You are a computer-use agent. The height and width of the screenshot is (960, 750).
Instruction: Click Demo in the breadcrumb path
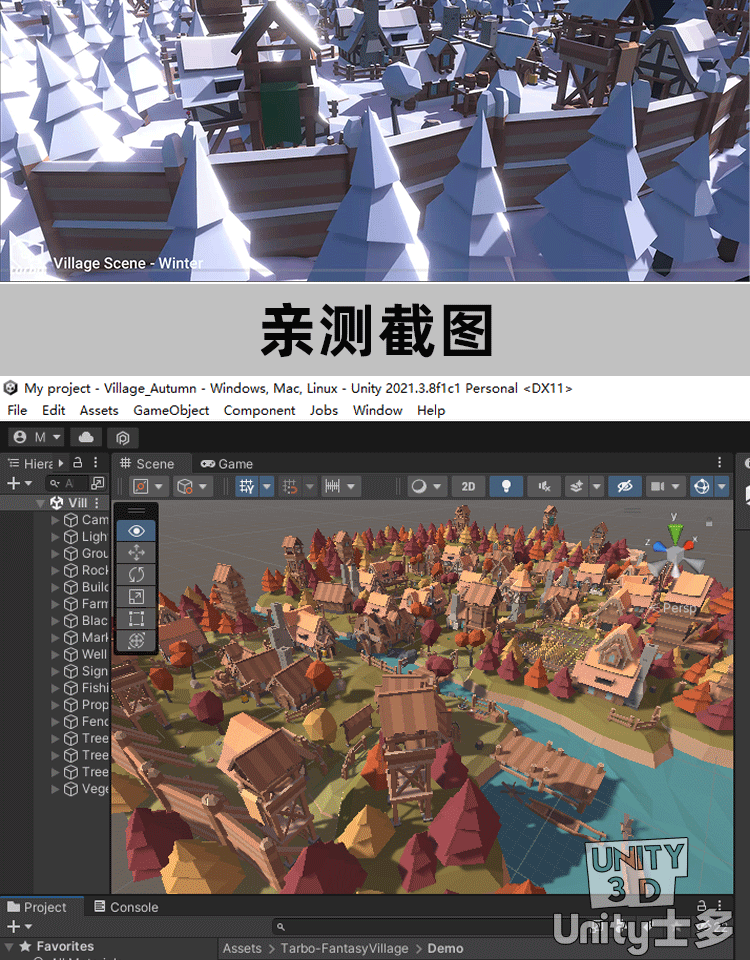(445, 948)
